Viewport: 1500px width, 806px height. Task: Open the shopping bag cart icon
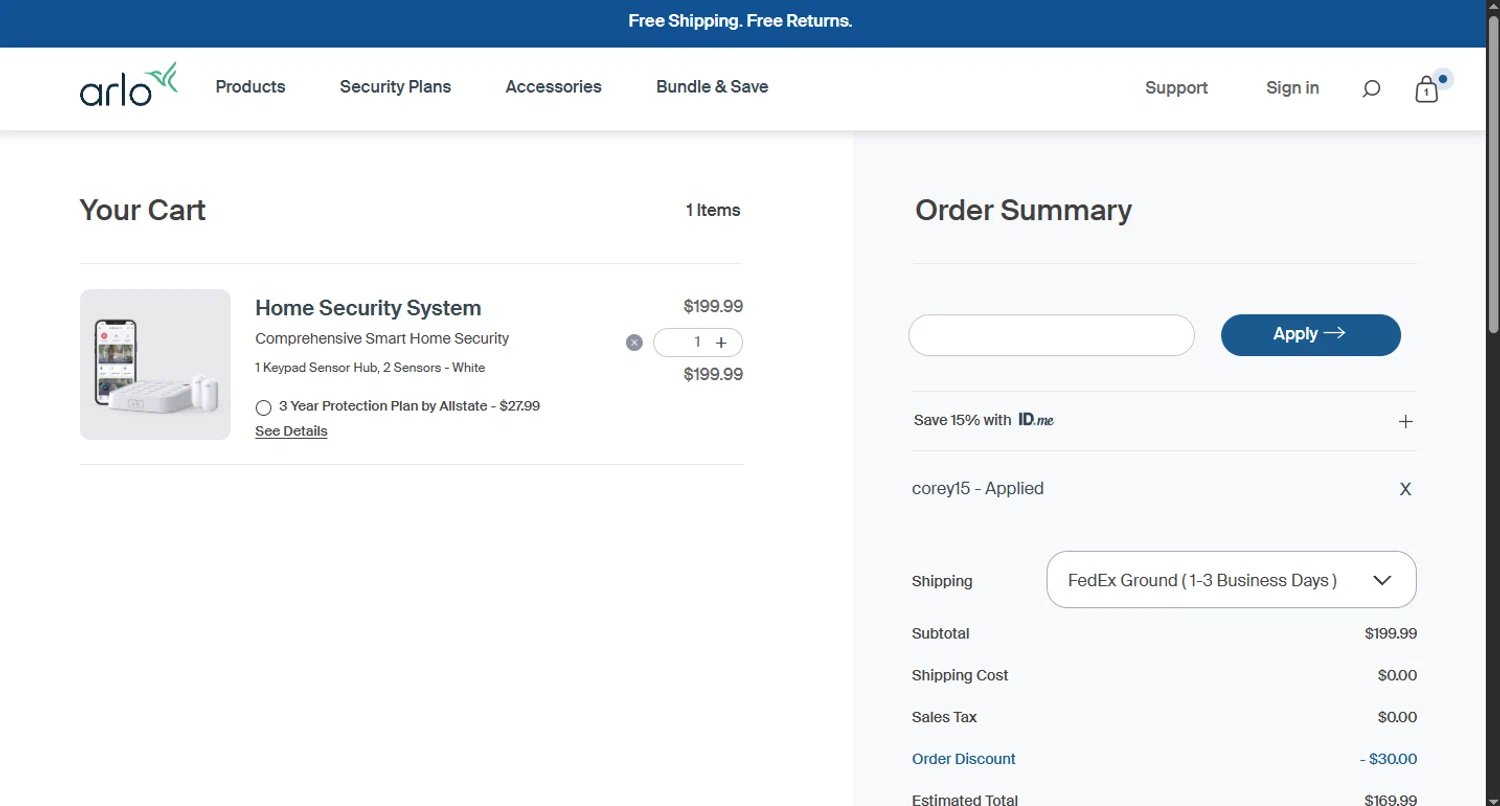click(1426, 90)
